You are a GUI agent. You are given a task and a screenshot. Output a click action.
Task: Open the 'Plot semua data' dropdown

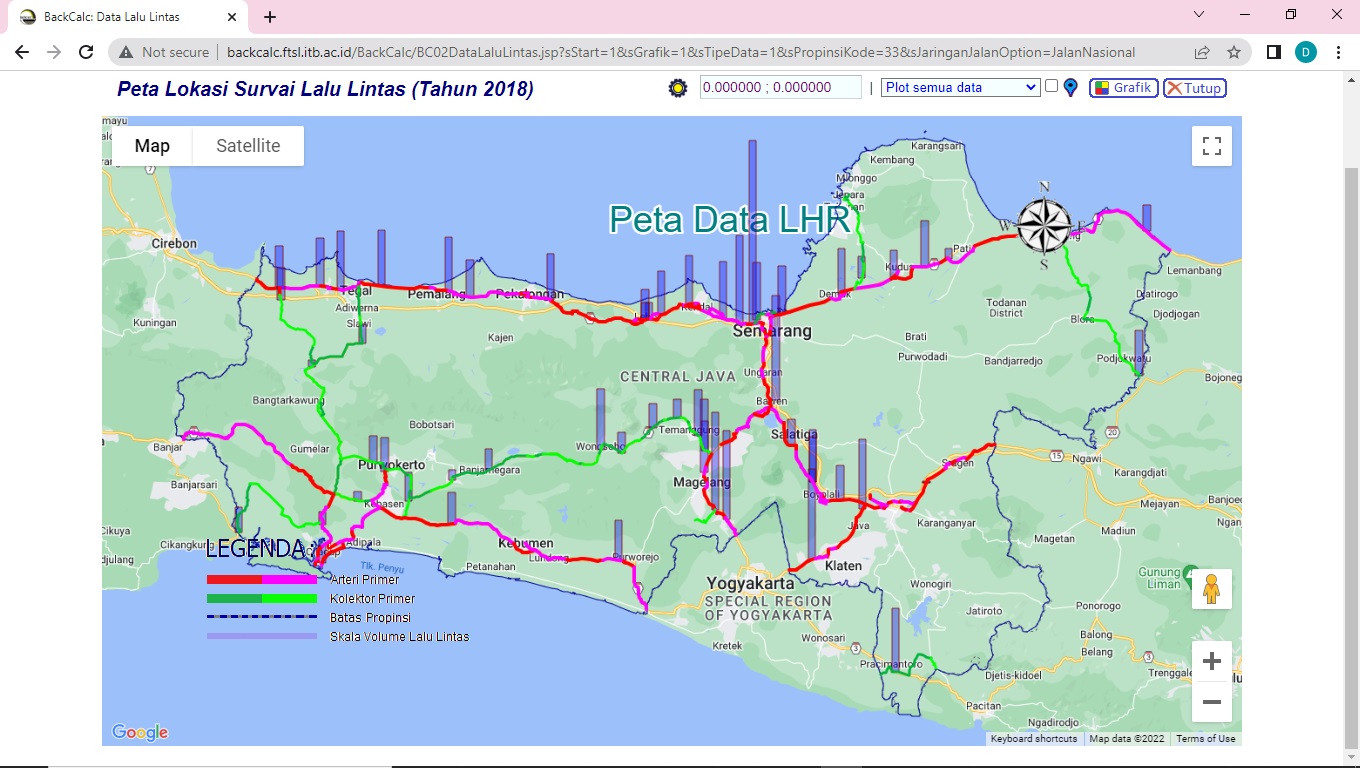960,88
